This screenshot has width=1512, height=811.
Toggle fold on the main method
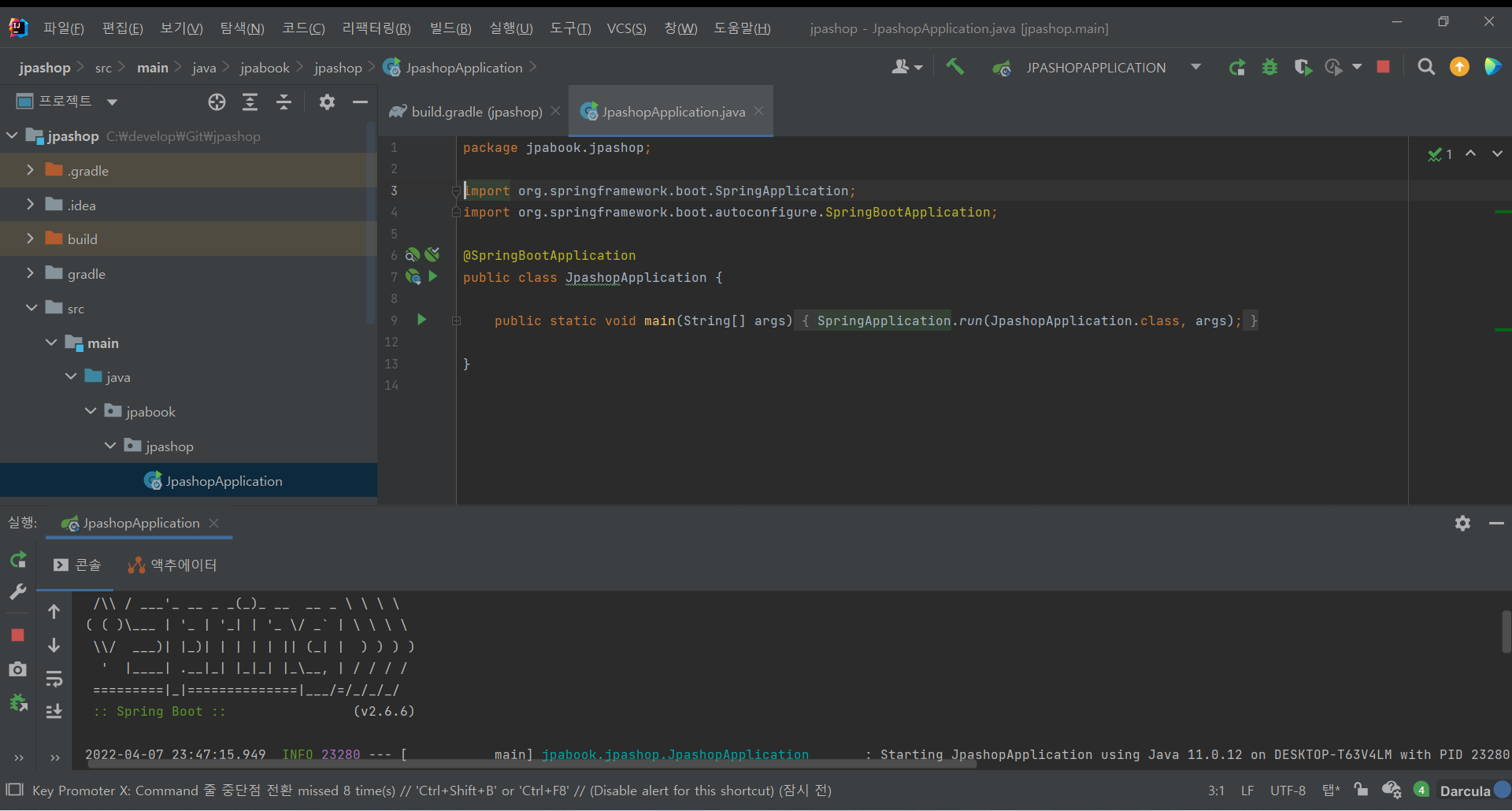click(x=456, y=320)
